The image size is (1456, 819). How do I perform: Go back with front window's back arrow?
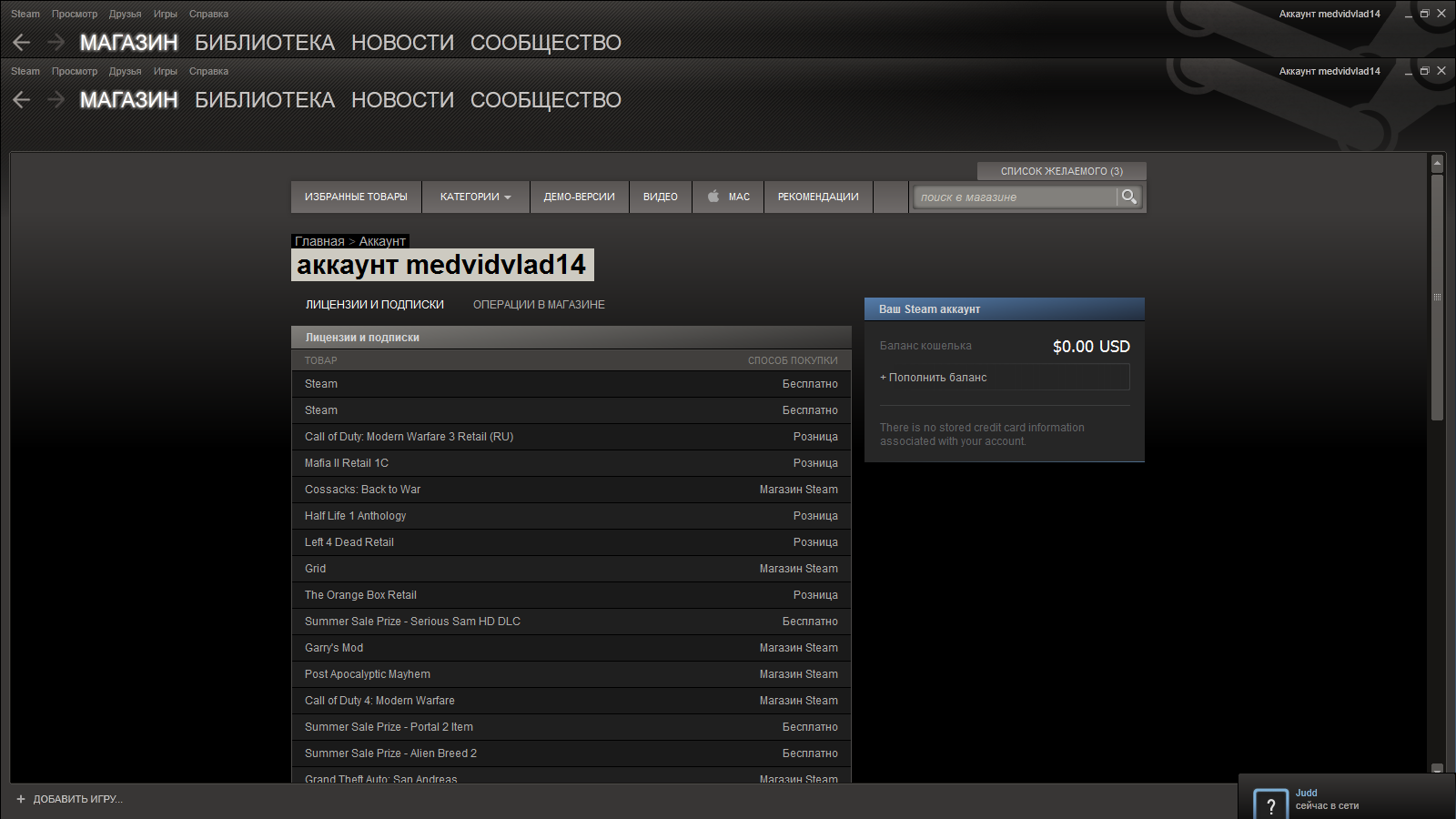22,100
